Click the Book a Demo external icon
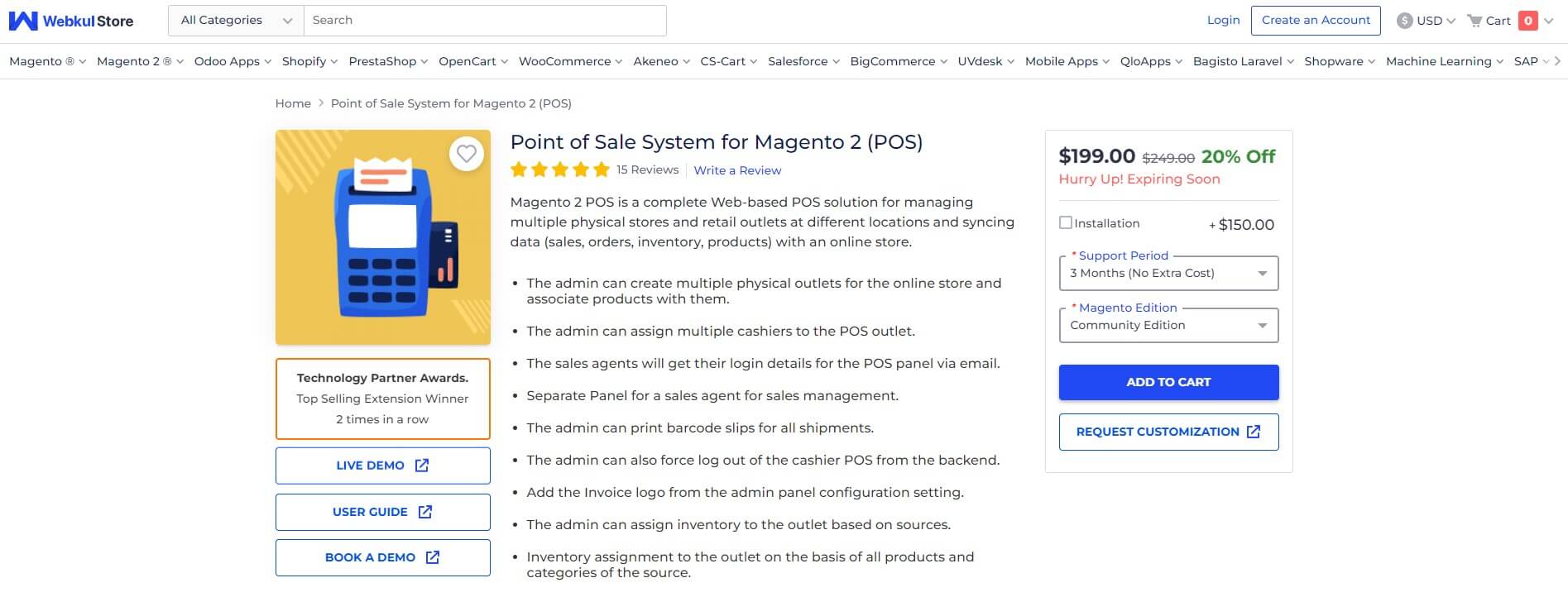The image size is (1568, 597). (432, 557)
